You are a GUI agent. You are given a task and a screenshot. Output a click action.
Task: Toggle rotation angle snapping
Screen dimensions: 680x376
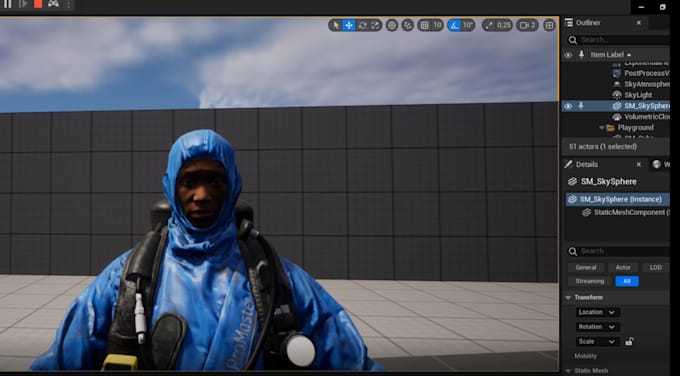454,25
